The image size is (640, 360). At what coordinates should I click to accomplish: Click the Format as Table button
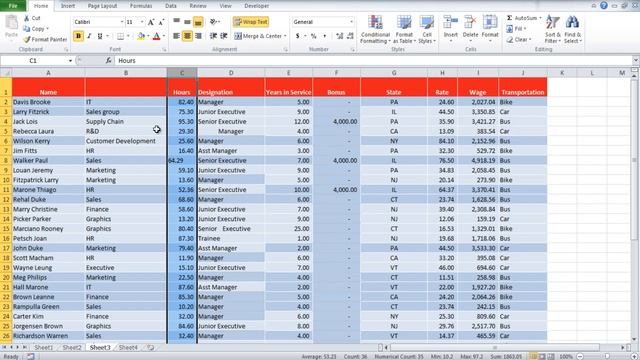click(404, 29)
